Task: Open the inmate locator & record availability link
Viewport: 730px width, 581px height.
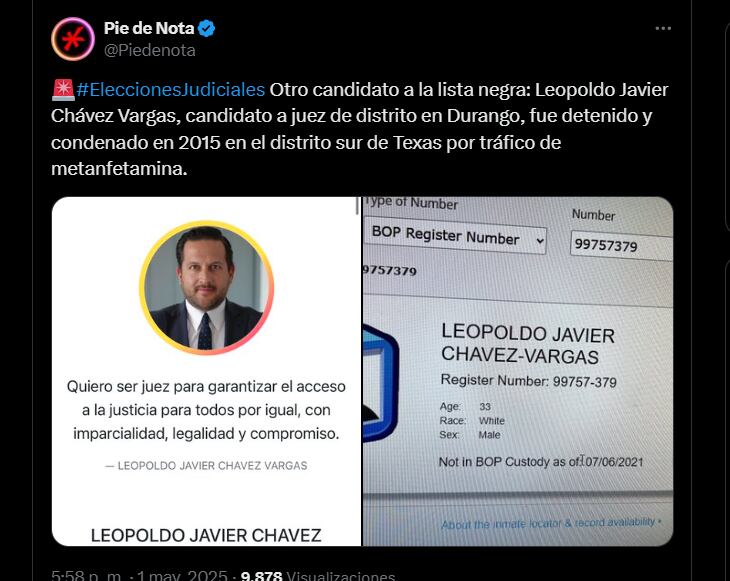Action: (548, 523)
